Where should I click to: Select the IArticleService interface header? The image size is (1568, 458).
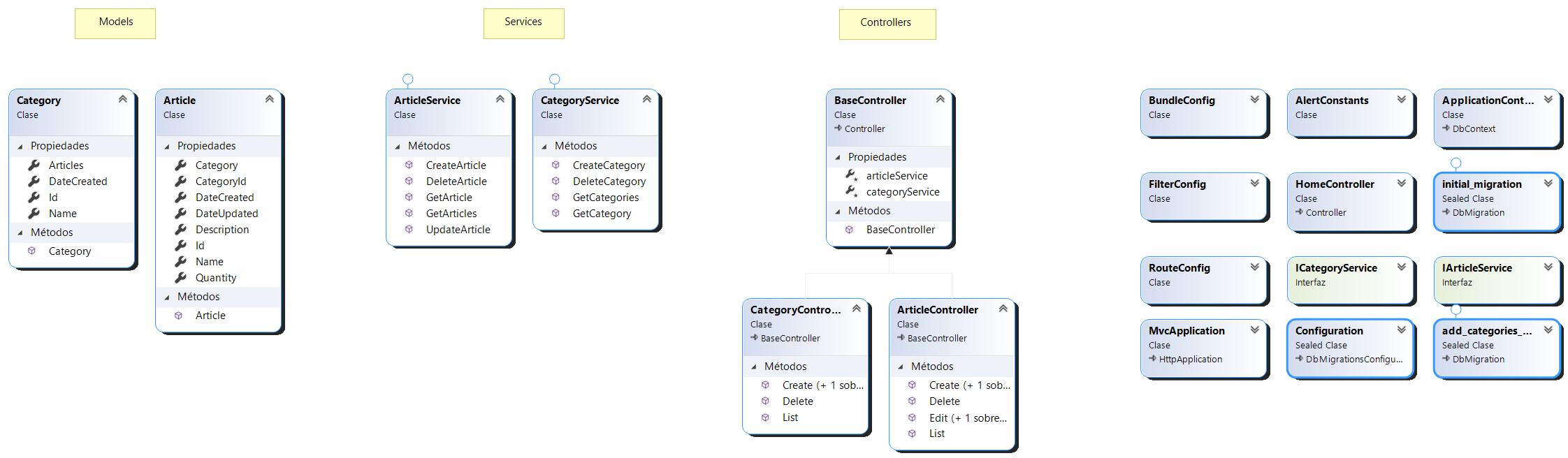click(1476, 268)
